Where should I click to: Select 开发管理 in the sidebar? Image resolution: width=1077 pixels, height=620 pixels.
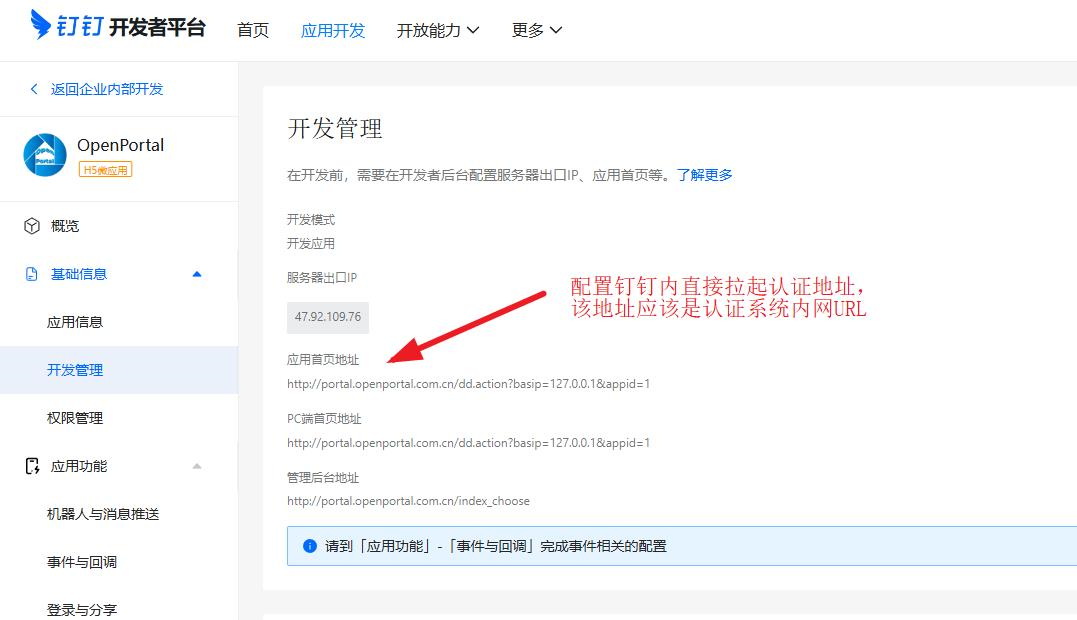75,370
